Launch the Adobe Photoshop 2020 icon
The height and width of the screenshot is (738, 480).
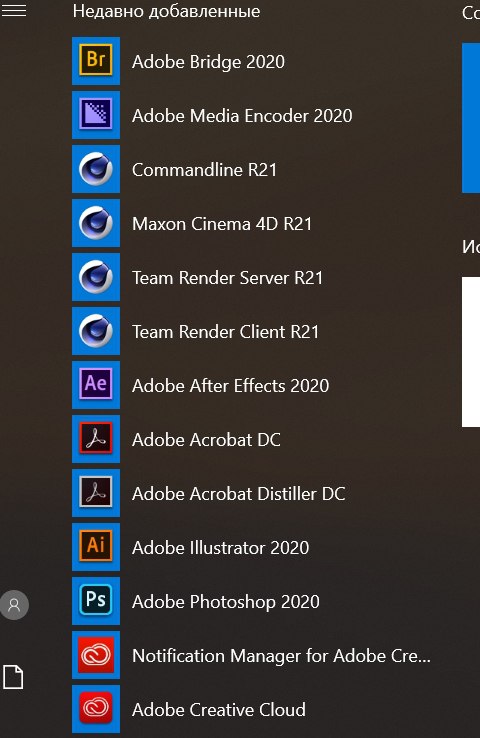click(x=96, y=601)
